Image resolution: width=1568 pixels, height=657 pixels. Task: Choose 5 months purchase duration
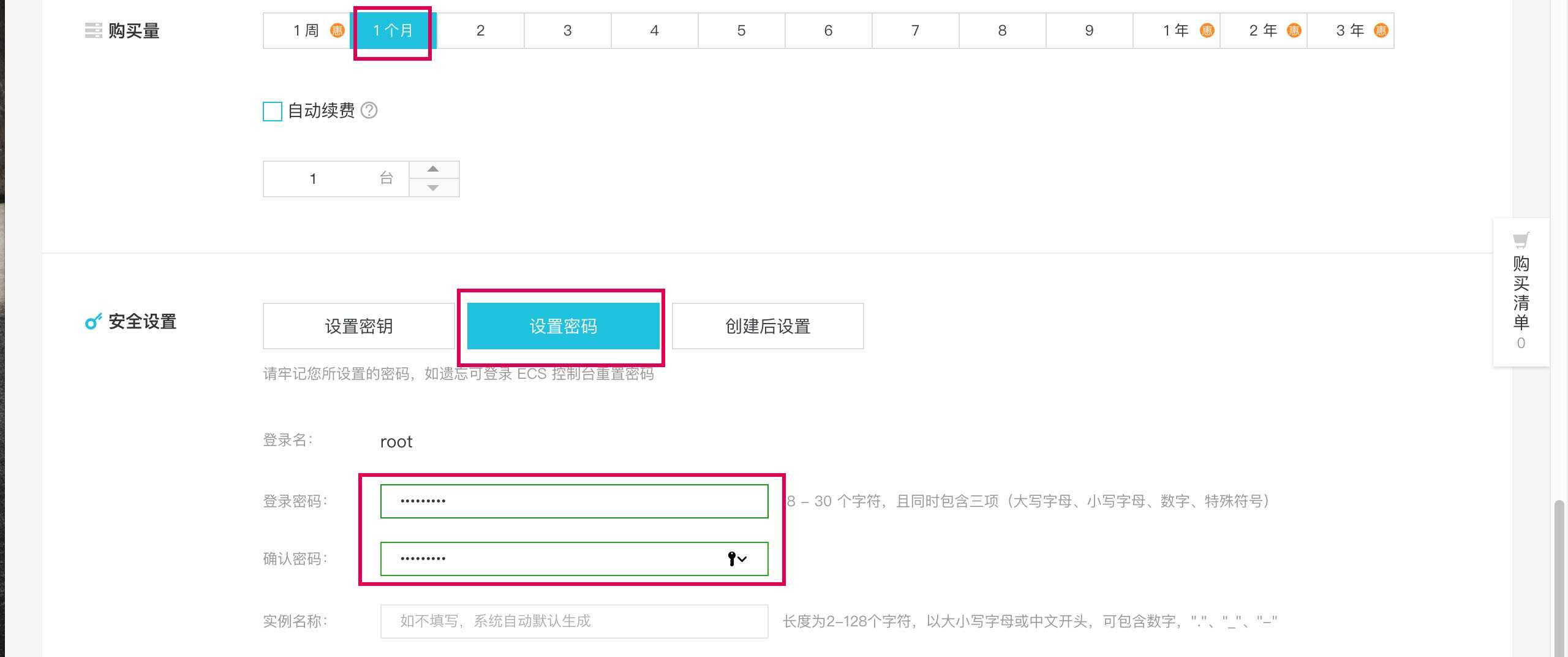[x=742, y=31]
